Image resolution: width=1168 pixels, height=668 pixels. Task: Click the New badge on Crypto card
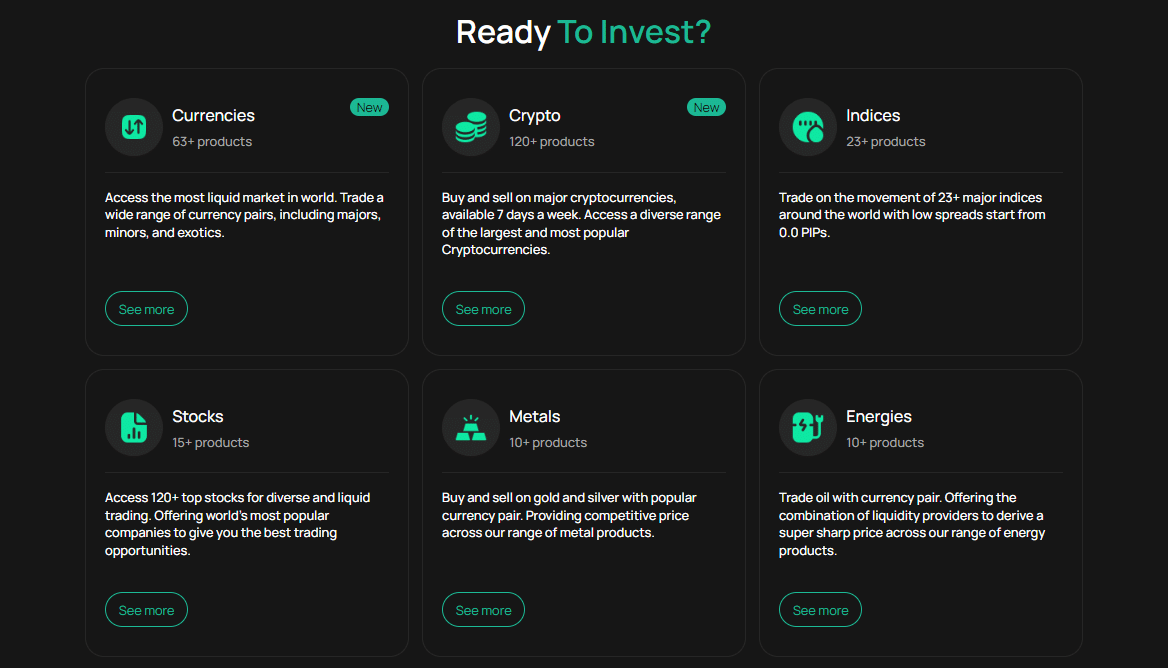point(706,107)
